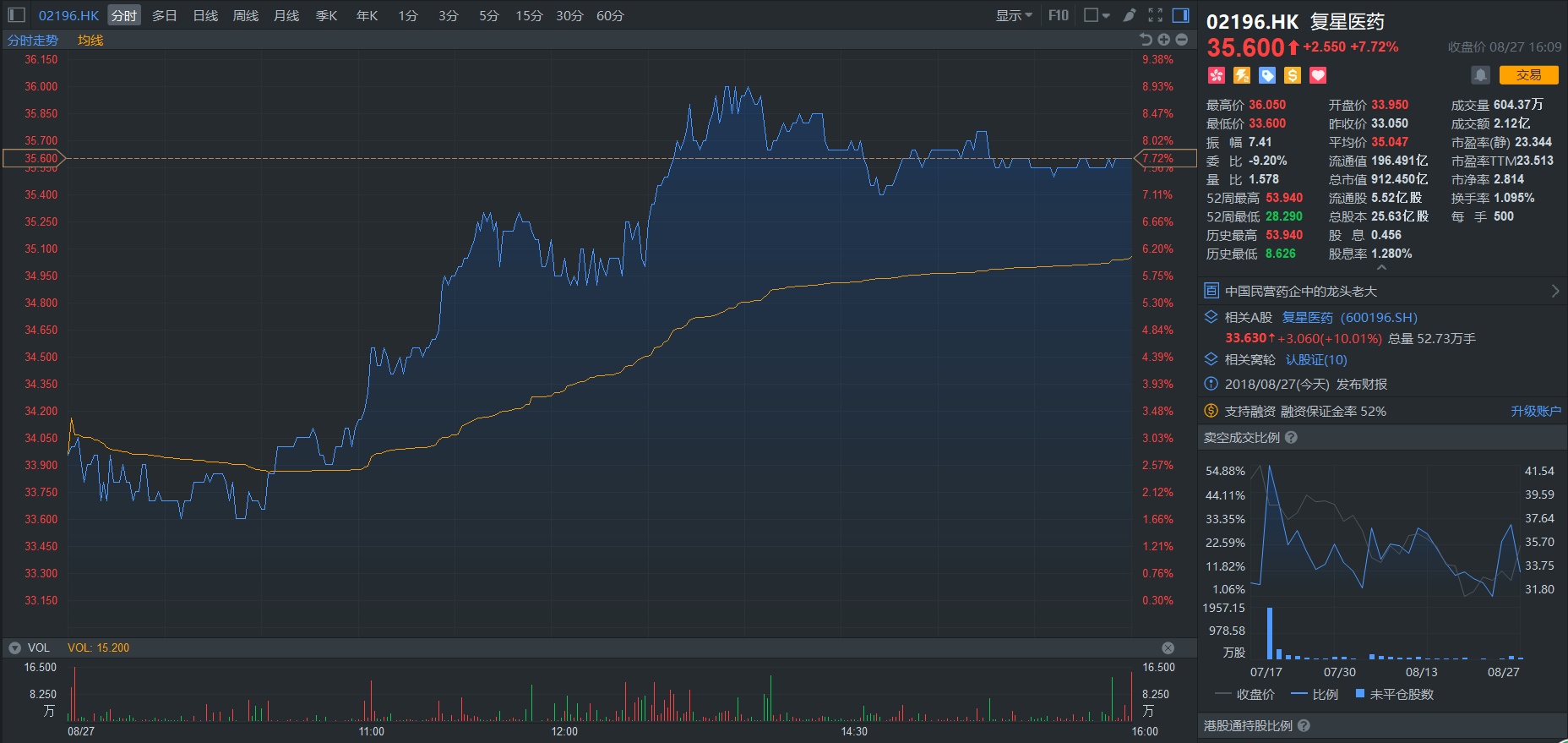
Task: Enter fullscreen chart mode
Action: [1156, 15]
